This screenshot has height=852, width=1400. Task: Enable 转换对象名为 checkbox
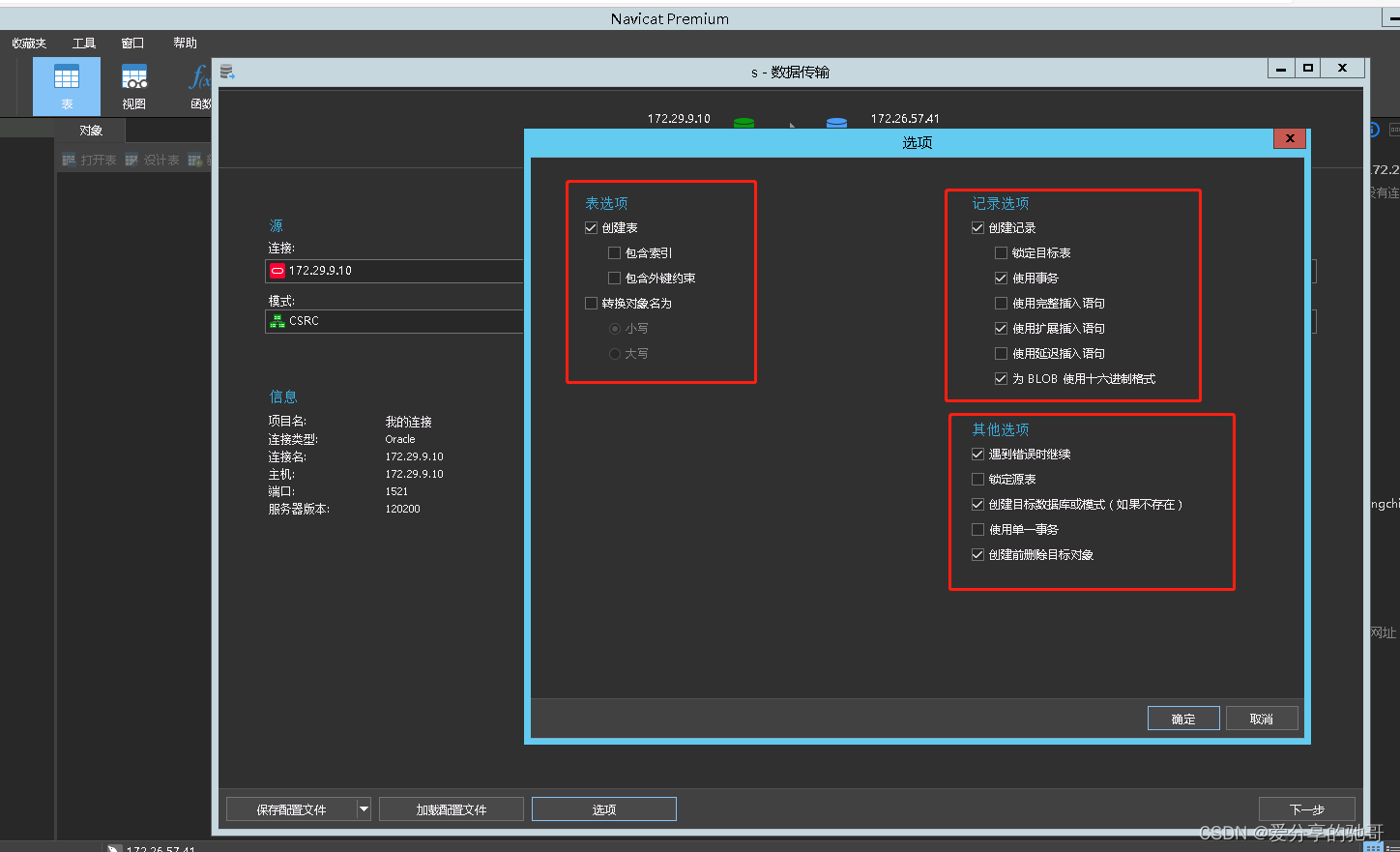point(591,304)
